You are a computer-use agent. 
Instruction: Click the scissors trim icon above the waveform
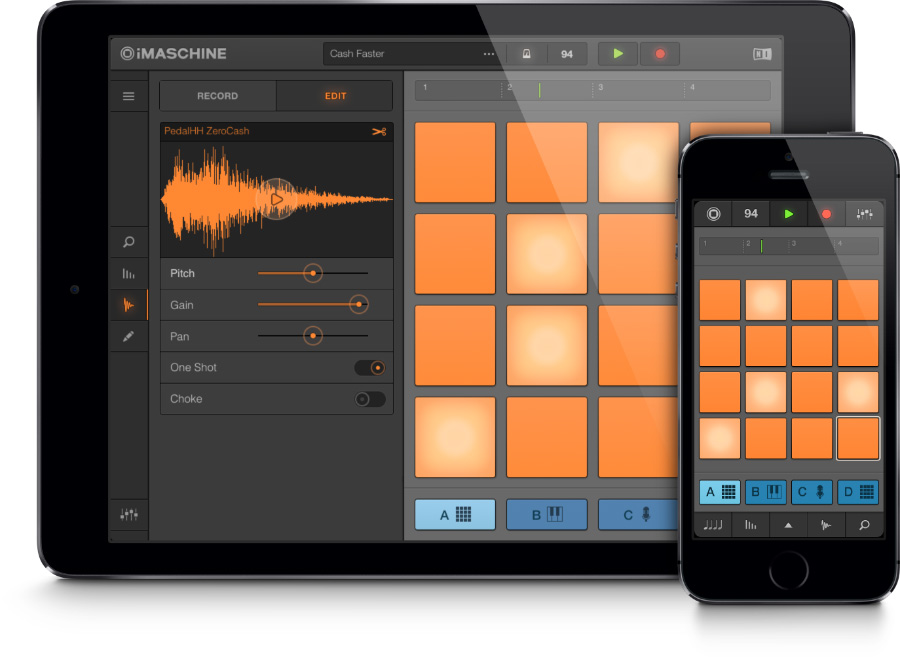coord(378,132)
